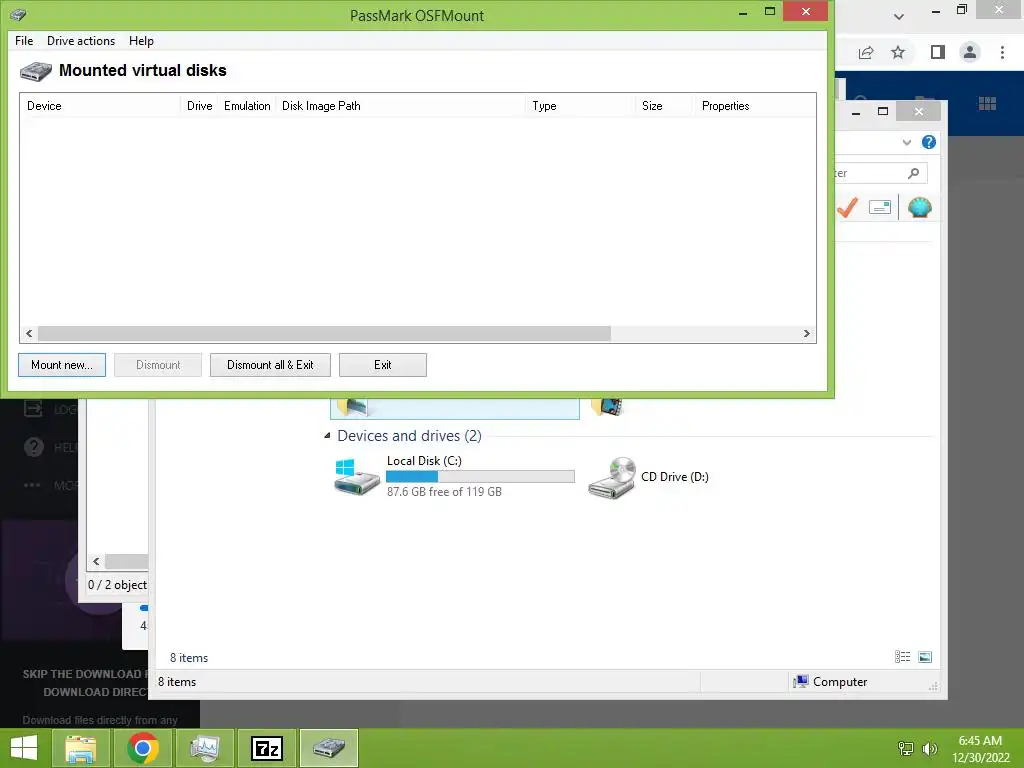Click the Exit button in OSFMount

coord(383,365)
